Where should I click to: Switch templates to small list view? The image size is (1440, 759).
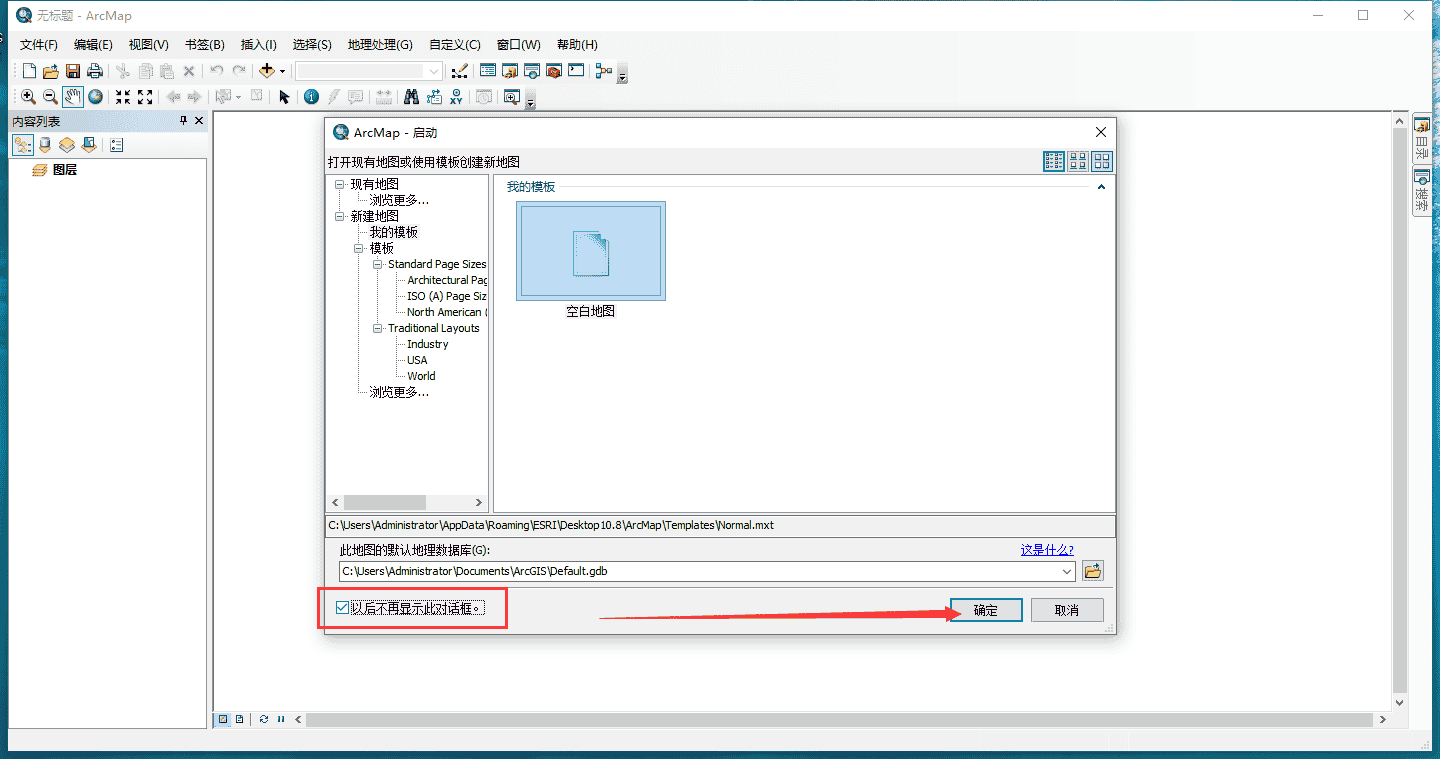[1054, 161]
